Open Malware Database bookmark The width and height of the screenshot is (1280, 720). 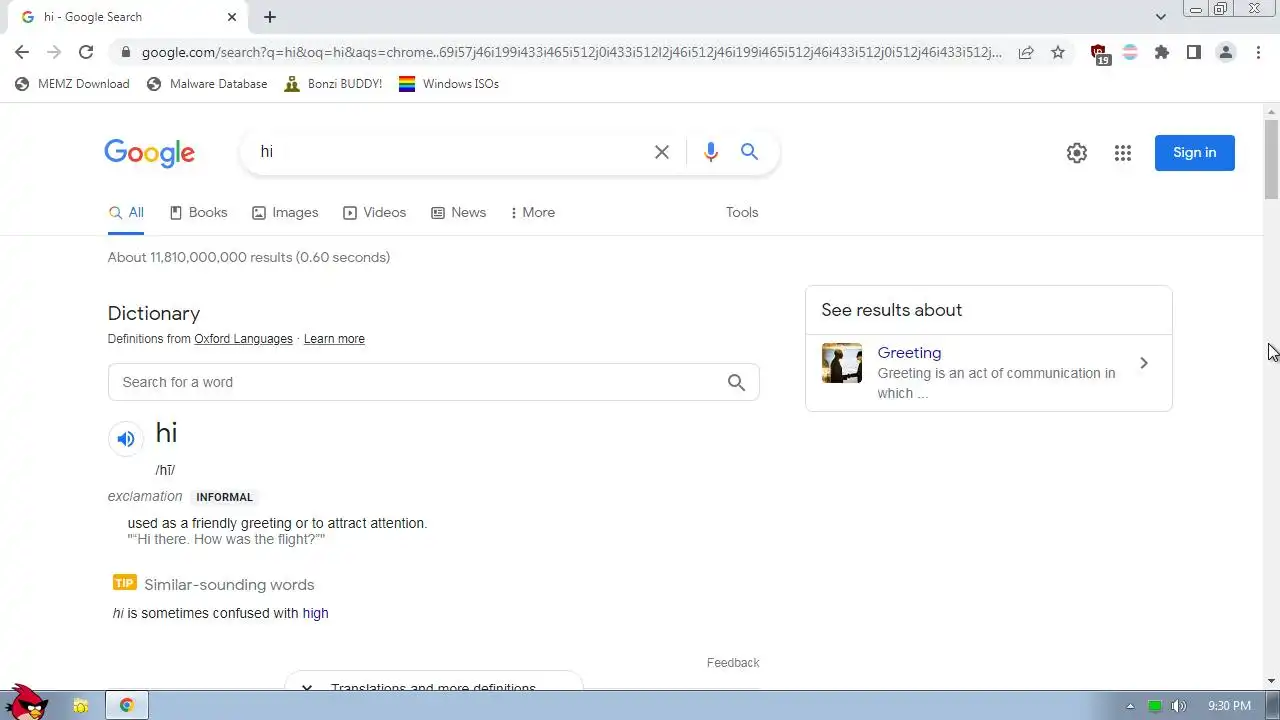point(207,84)
